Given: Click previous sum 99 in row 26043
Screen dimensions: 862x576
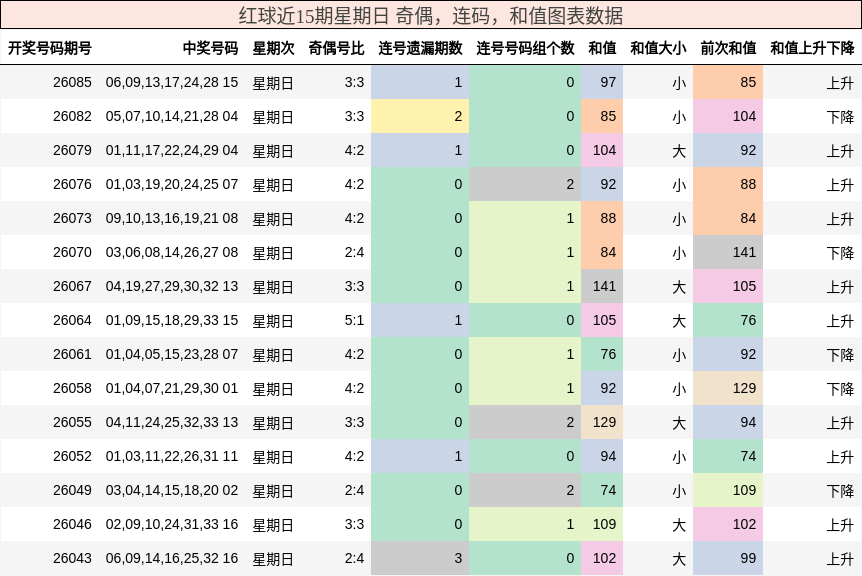Looking at the screenshot, I should click(x=728, y=558).
